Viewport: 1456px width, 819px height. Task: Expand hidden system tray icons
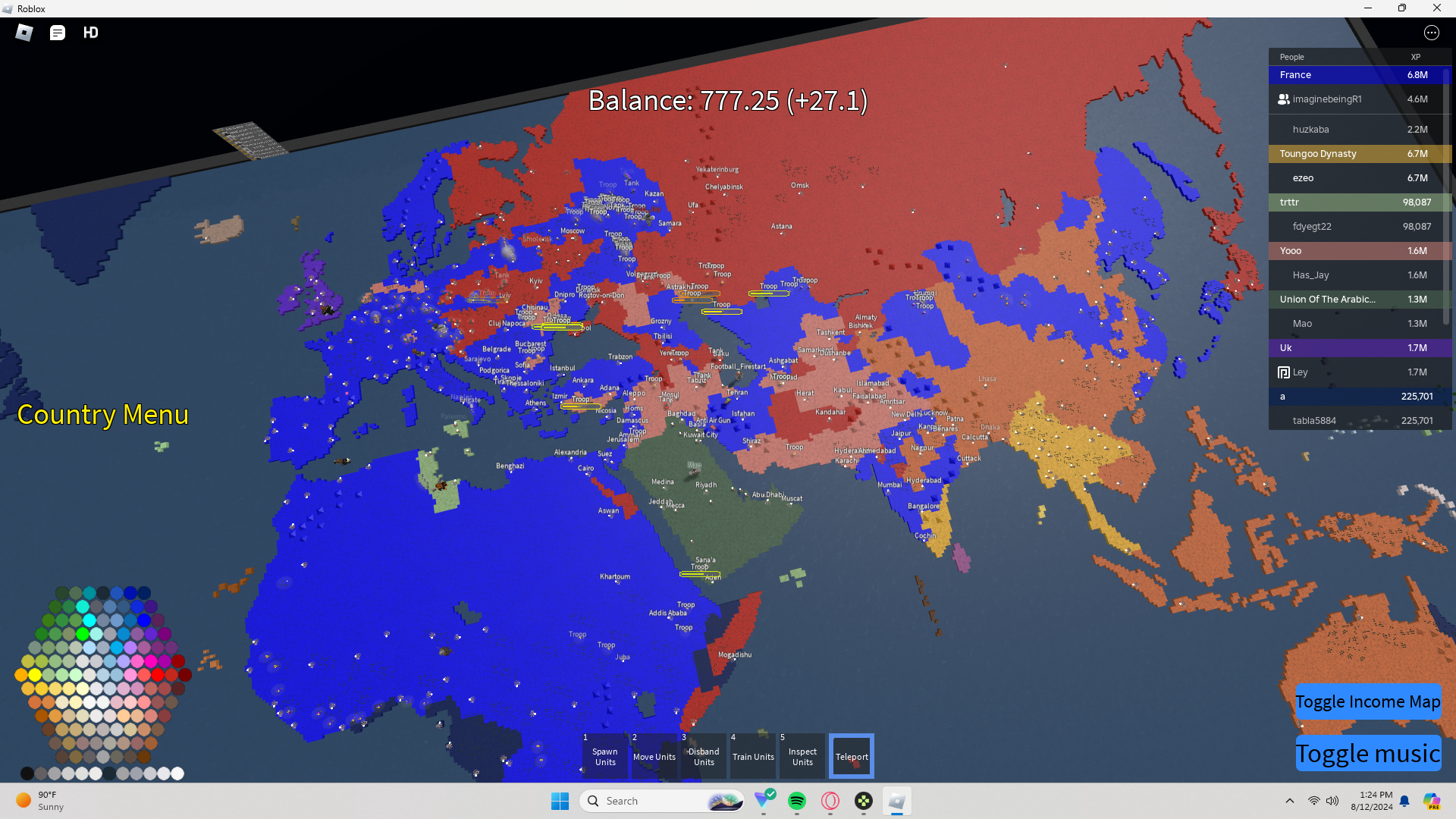1289,801
